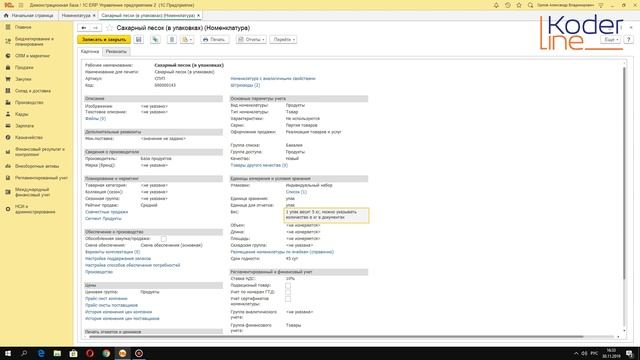640x360 pixels.
Task: Open Прайс-лист компании link
Action: coord(106,298)
